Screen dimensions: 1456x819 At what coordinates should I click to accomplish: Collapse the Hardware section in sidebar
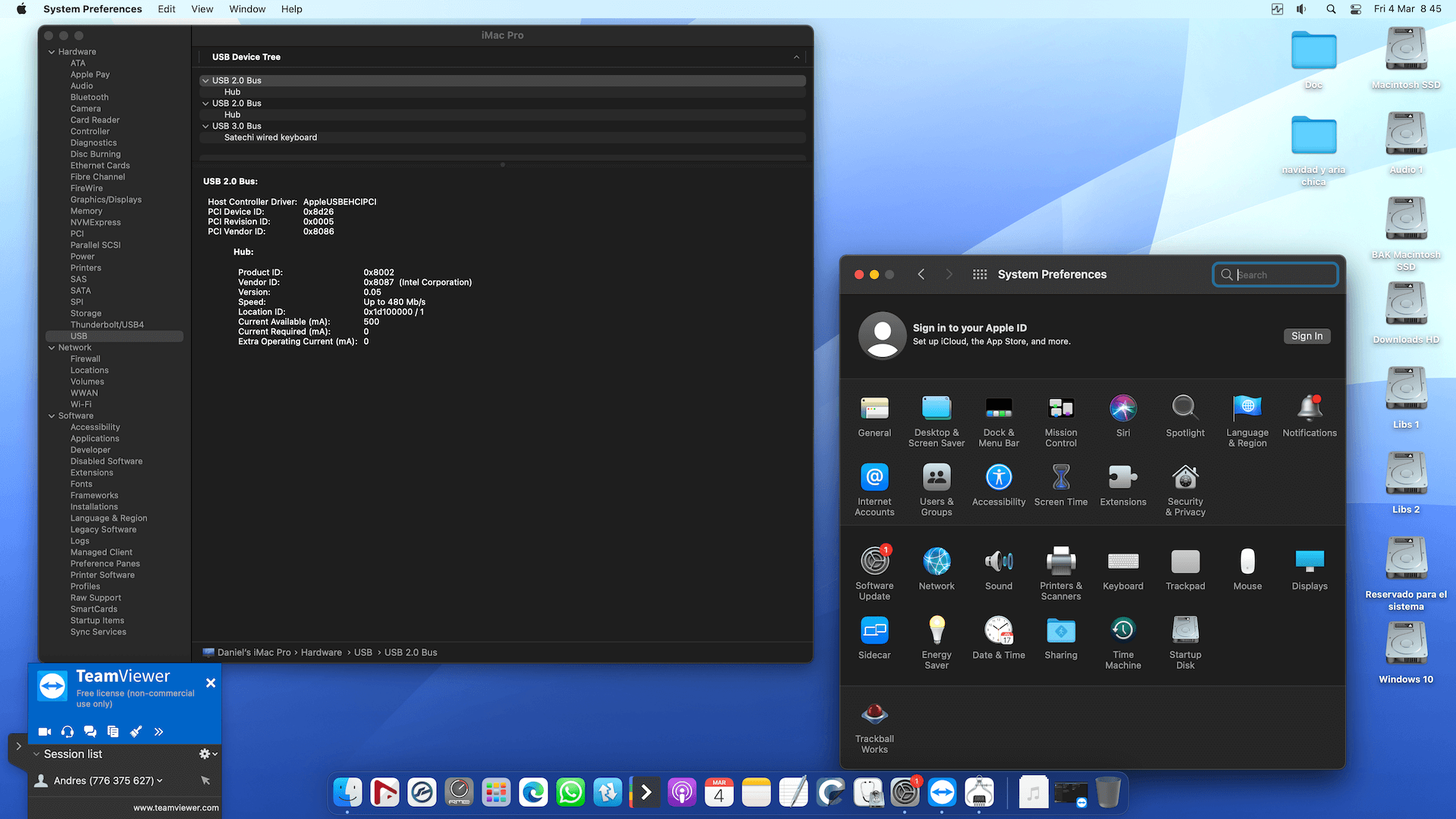[x=52, y=52]
